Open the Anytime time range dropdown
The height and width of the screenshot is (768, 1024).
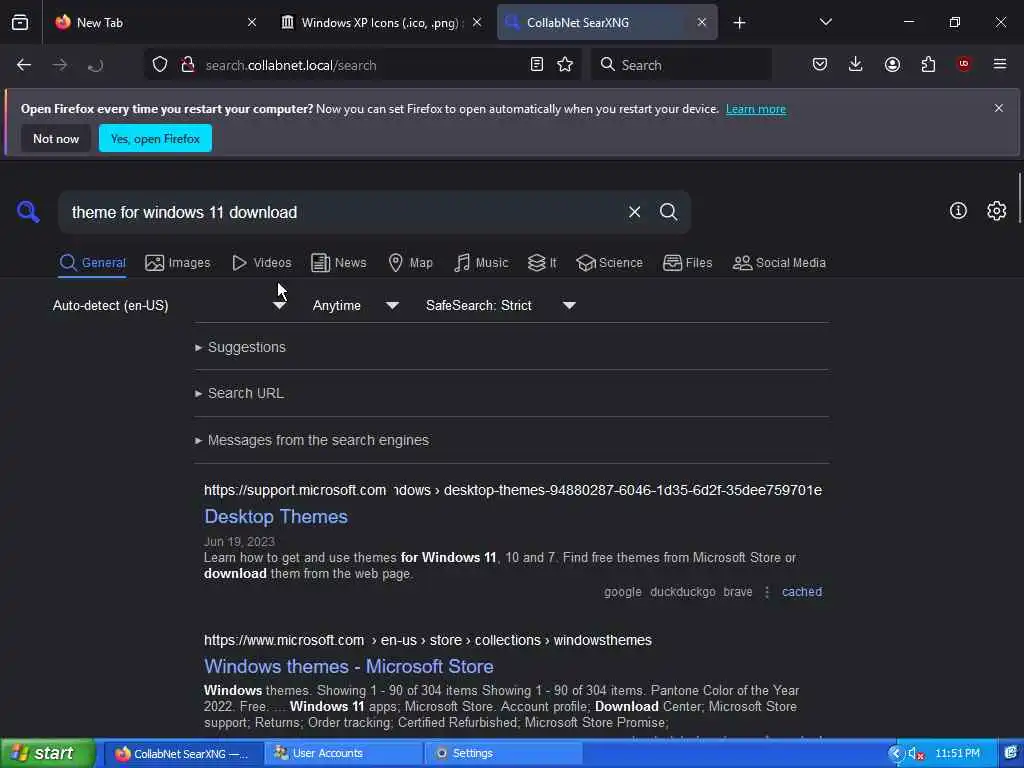[x=355, y=305]
